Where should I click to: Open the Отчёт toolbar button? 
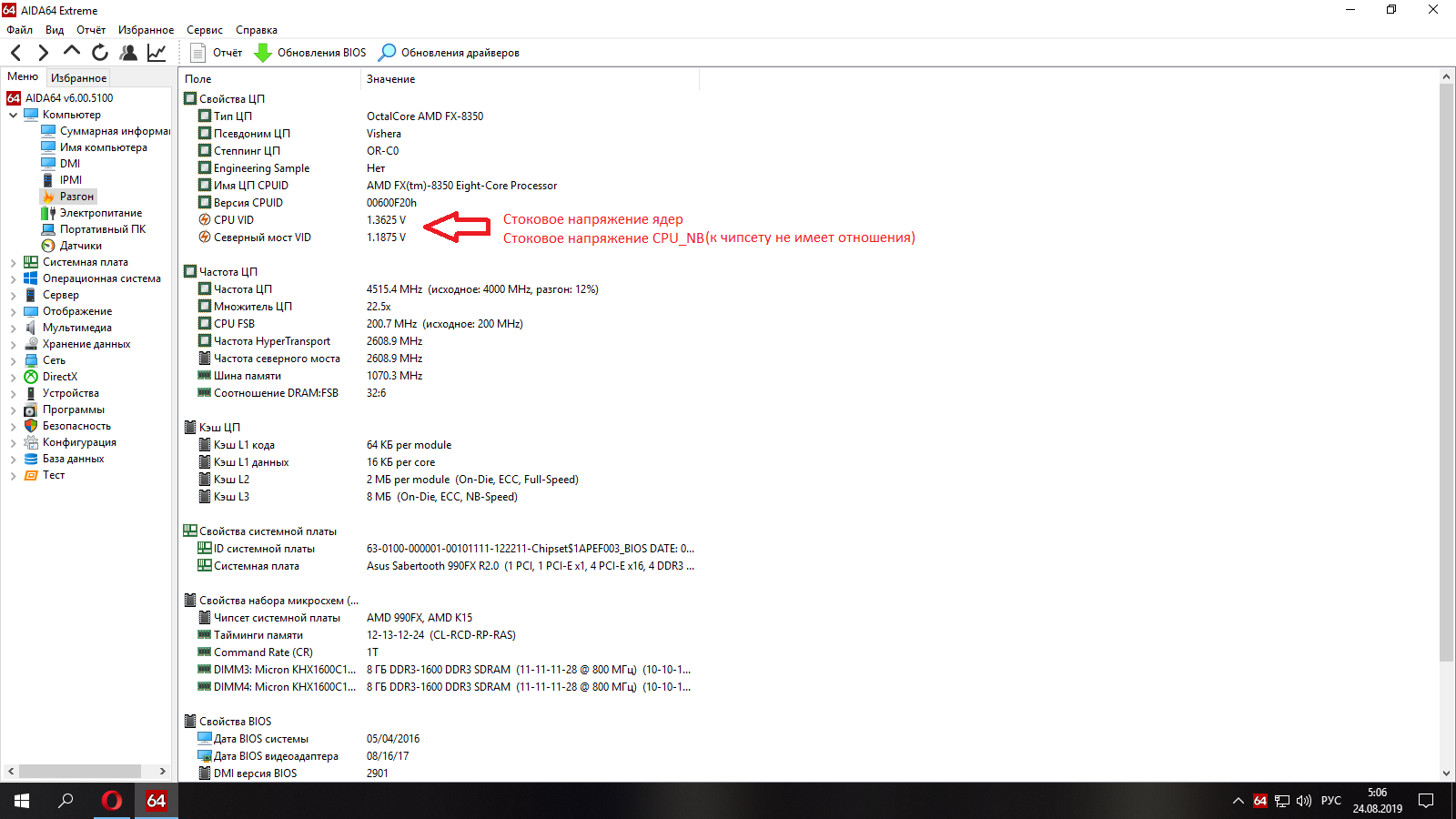coord(216,53)
